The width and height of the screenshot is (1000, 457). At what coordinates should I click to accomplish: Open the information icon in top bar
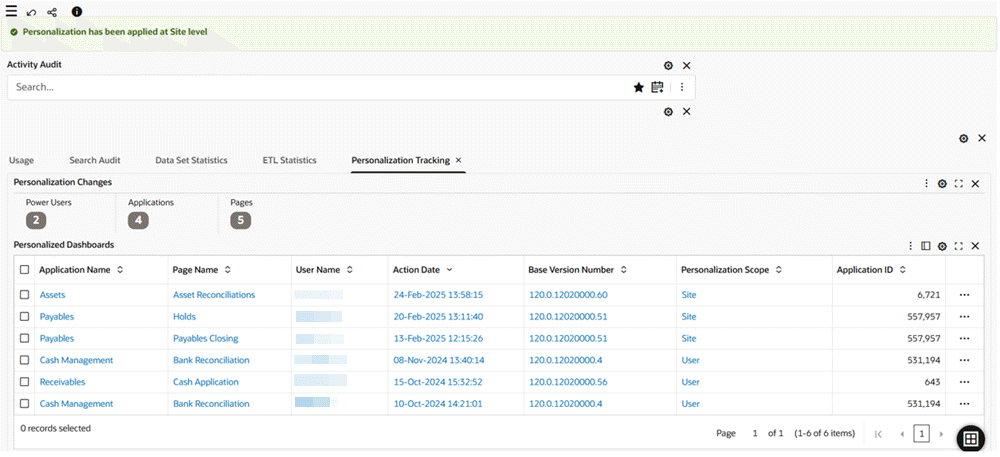[77, 12]
